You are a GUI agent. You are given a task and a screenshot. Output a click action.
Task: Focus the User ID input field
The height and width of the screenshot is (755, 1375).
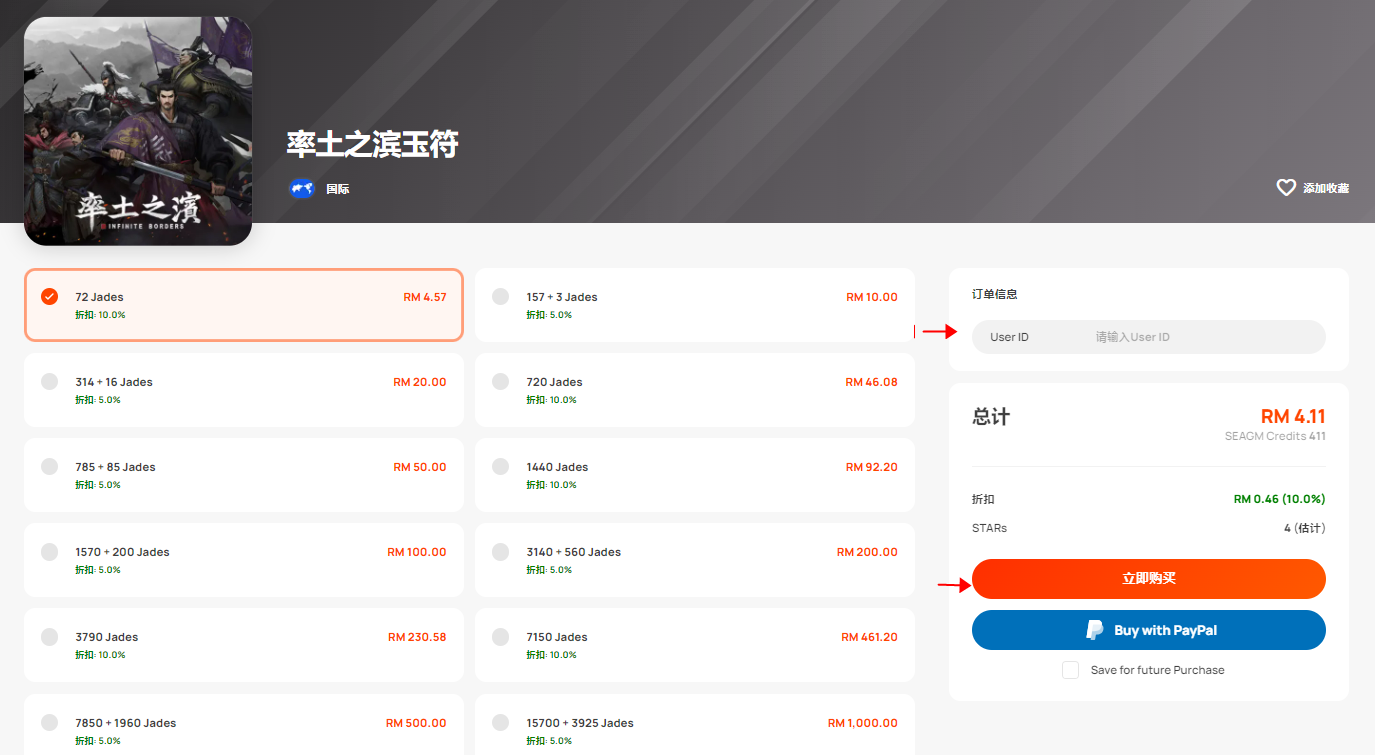(1149, 337)
